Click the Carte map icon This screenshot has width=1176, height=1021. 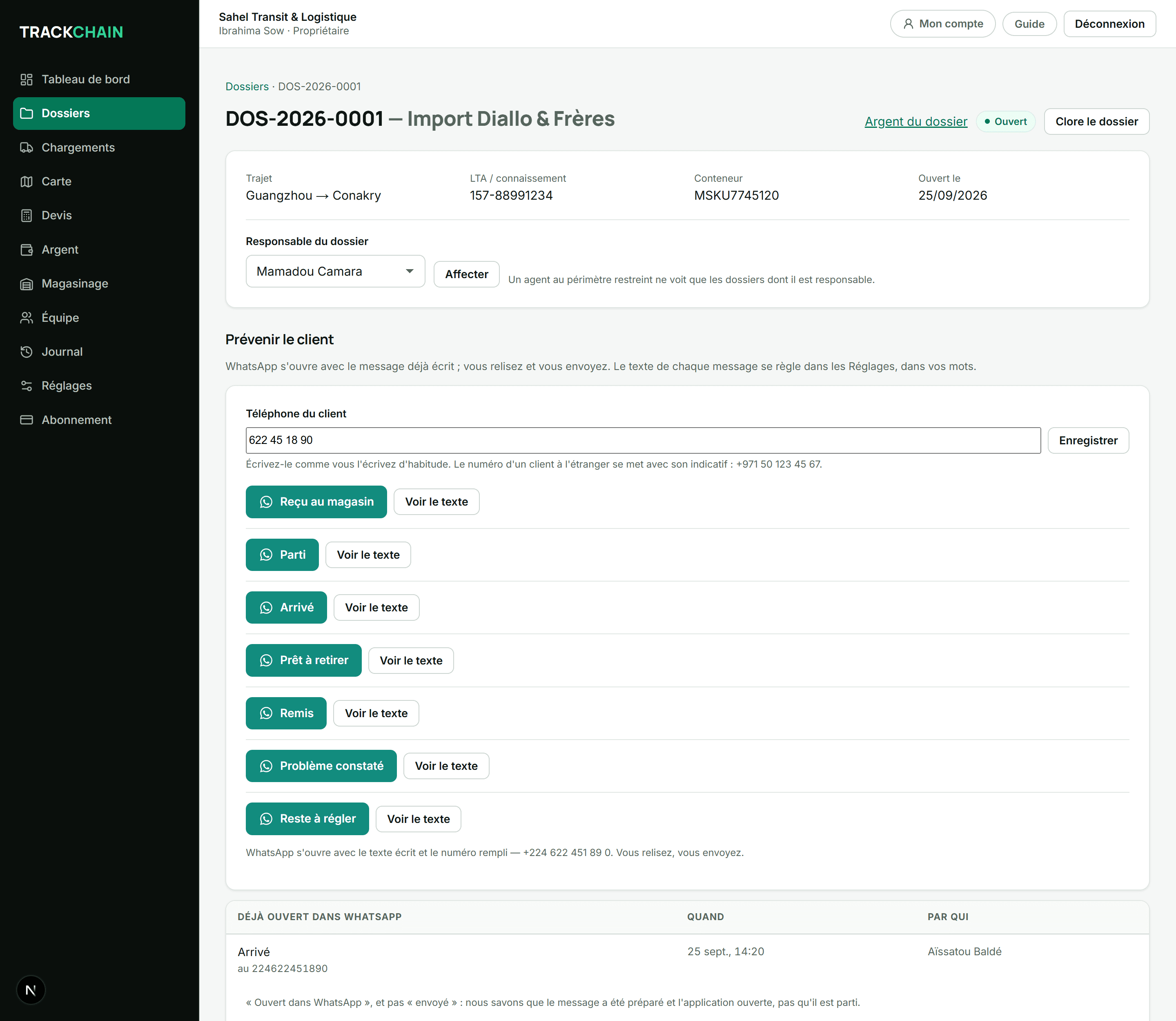(26, 182)
